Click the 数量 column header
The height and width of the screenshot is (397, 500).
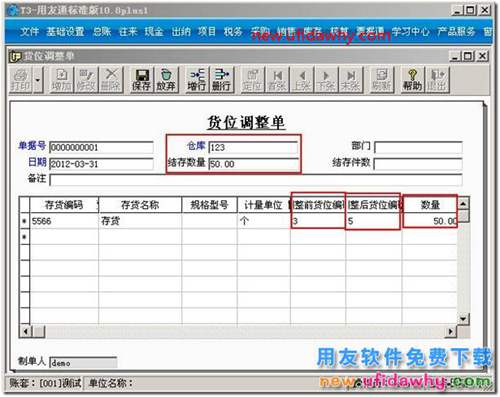coord(430,205)
